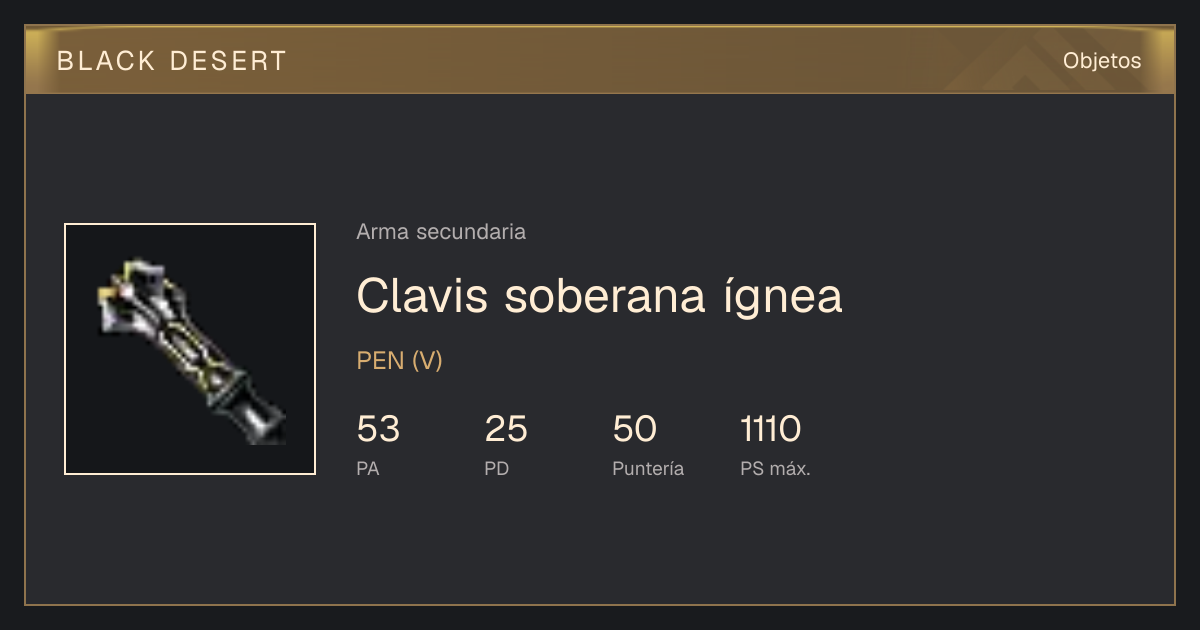
Task: Click the Puntería value 50
Action: 634,429
